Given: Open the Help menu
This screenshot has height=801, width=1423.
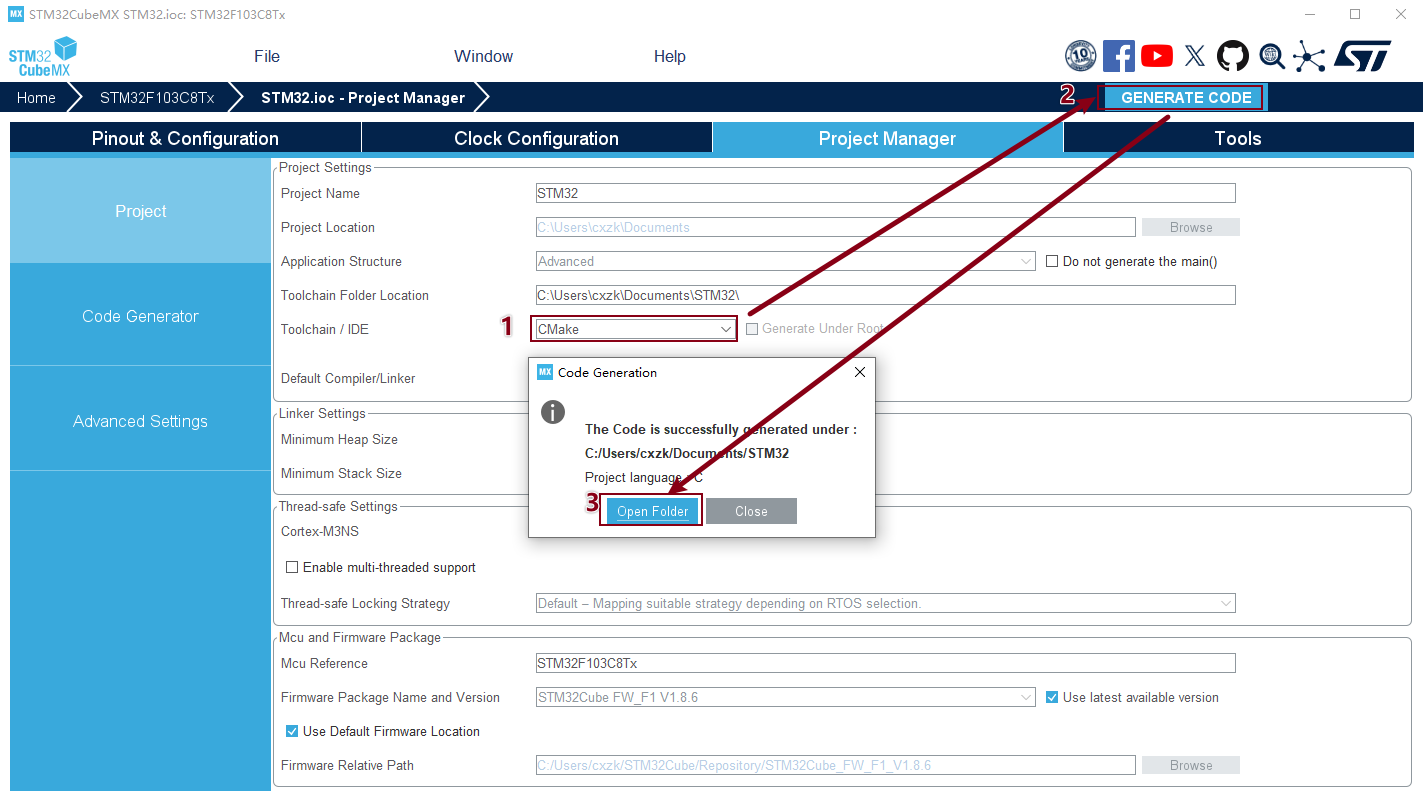Looking at the screenshot, I should tap(670, 56).
